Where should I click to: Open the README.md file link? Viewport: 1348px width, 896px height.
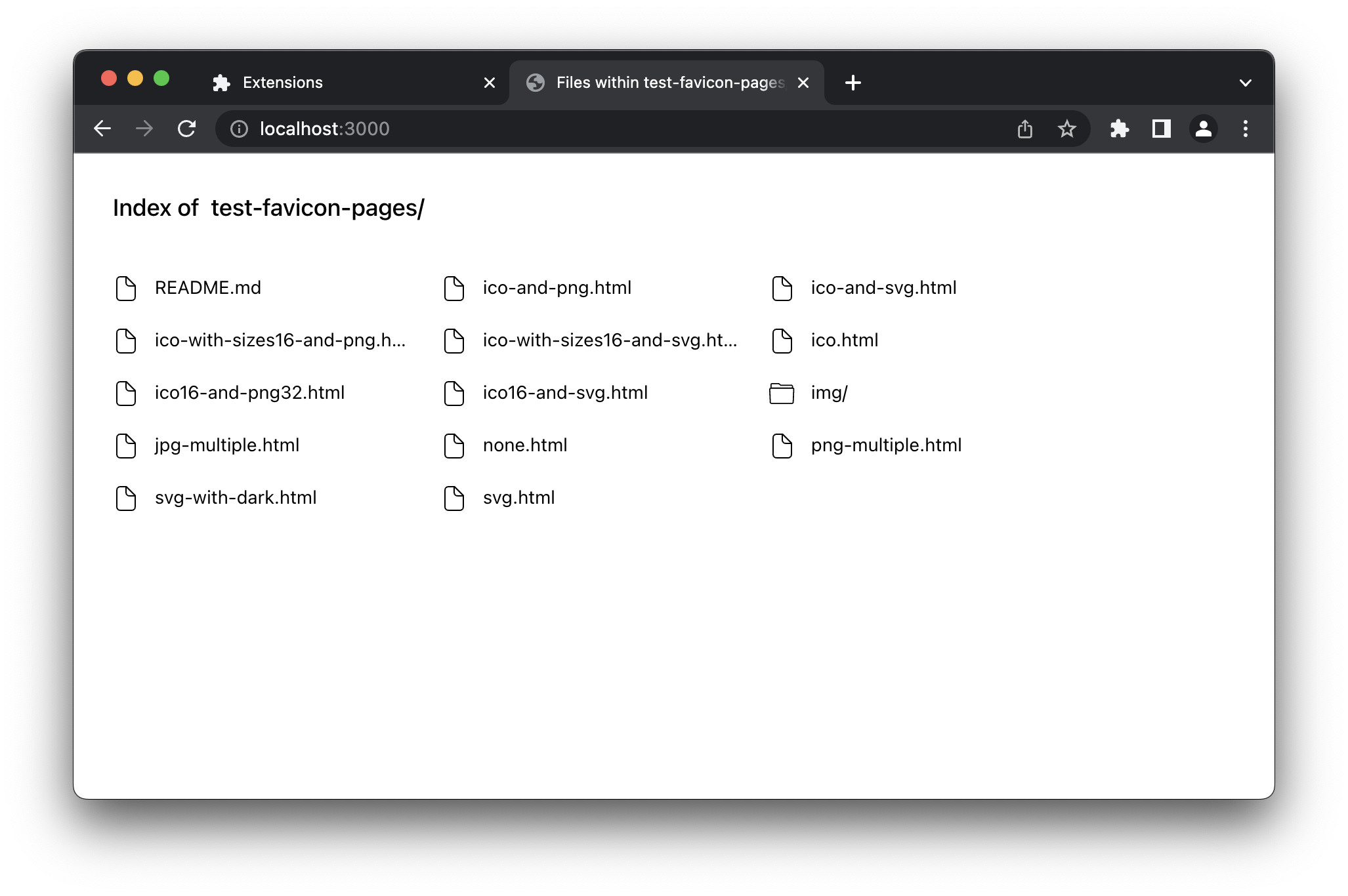pyautogui.click(x=207, y=288)
